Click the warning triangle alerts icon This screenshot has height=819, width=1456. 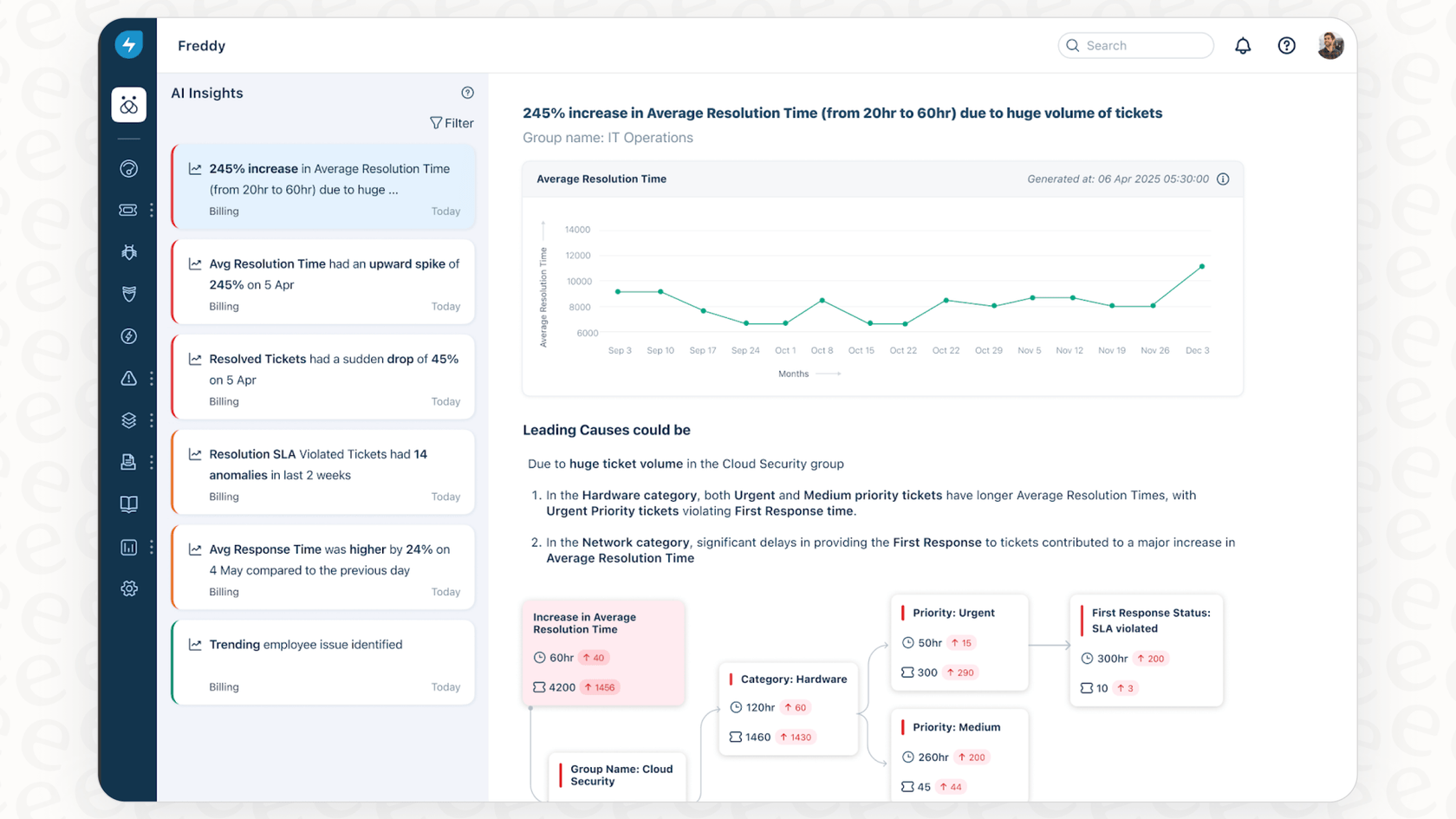pyautogui.click(x=128, y=378)
